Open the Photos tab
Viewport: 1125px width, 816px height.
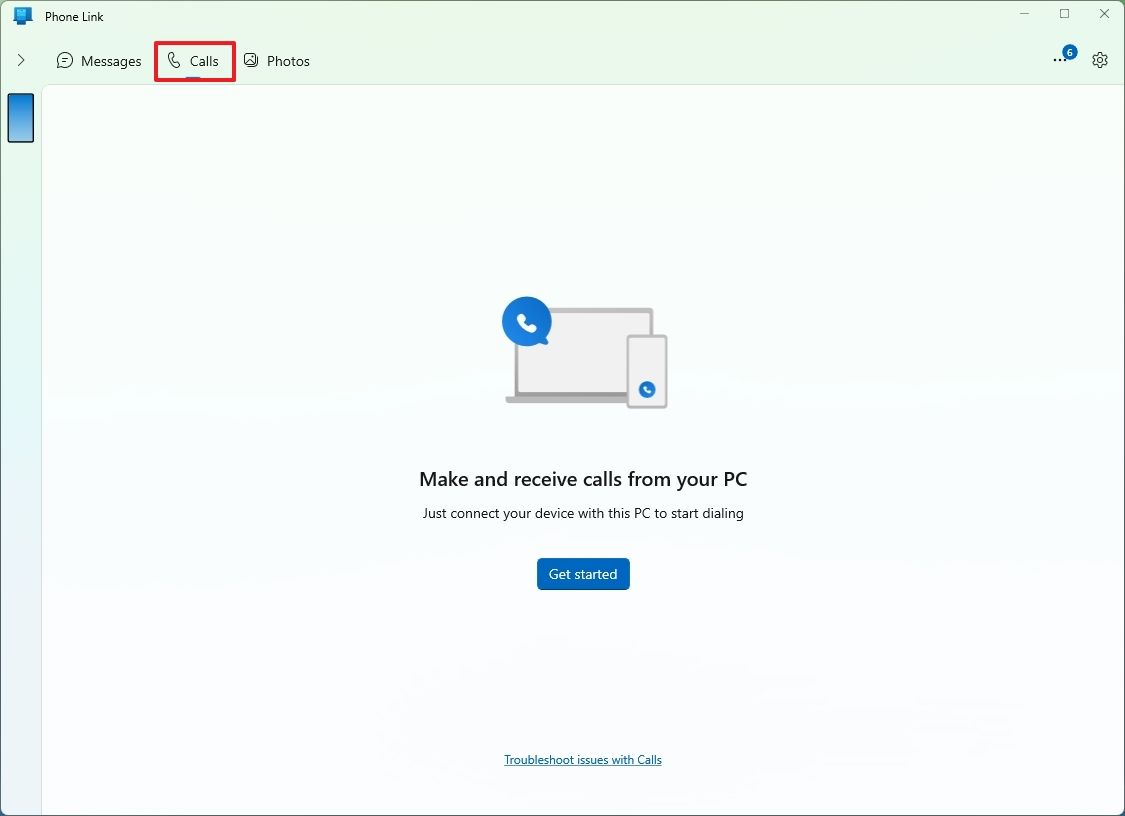(277, 61)
